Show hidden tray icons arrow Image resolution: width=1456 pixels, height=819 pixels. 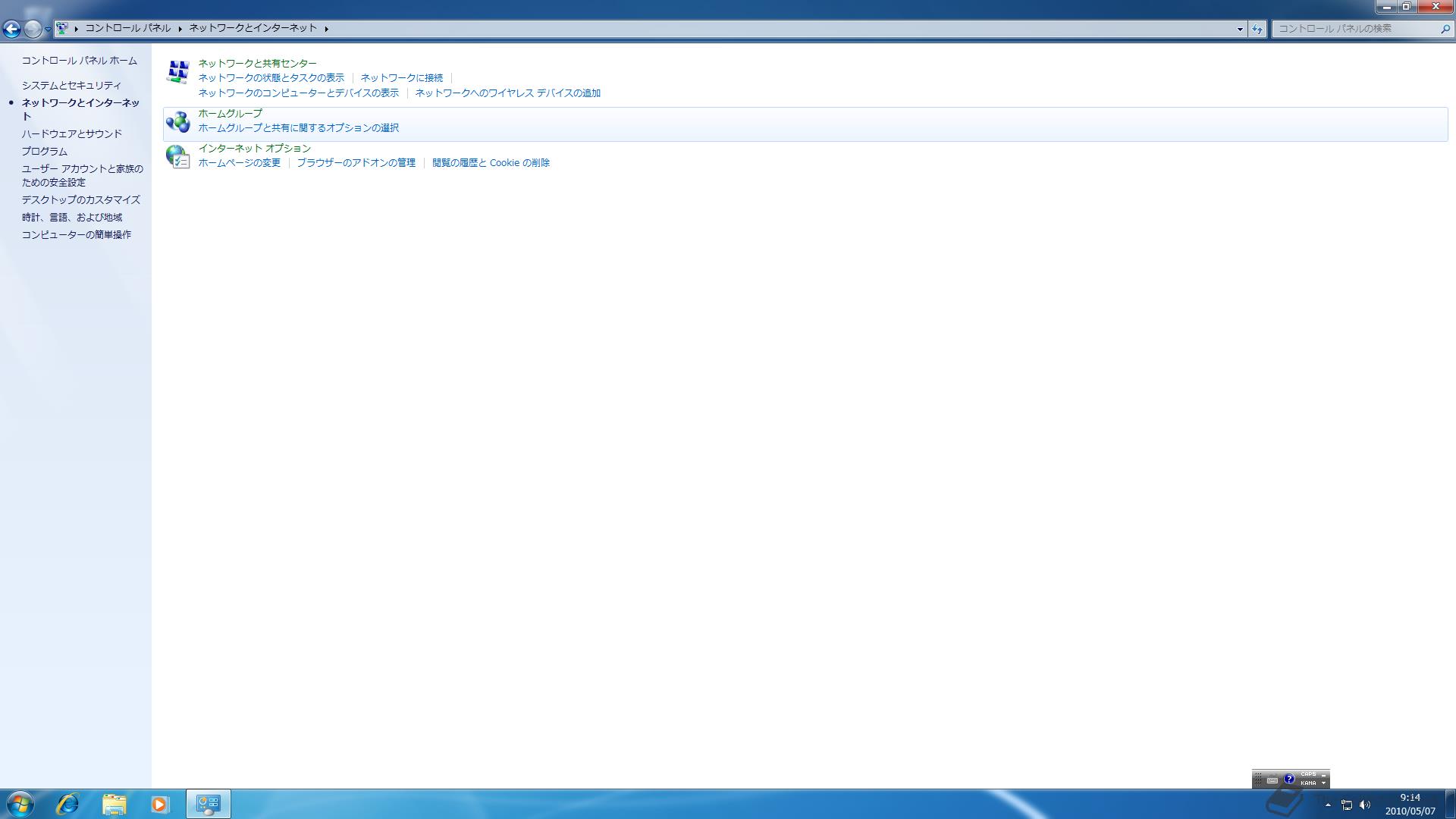[1328, 805]
